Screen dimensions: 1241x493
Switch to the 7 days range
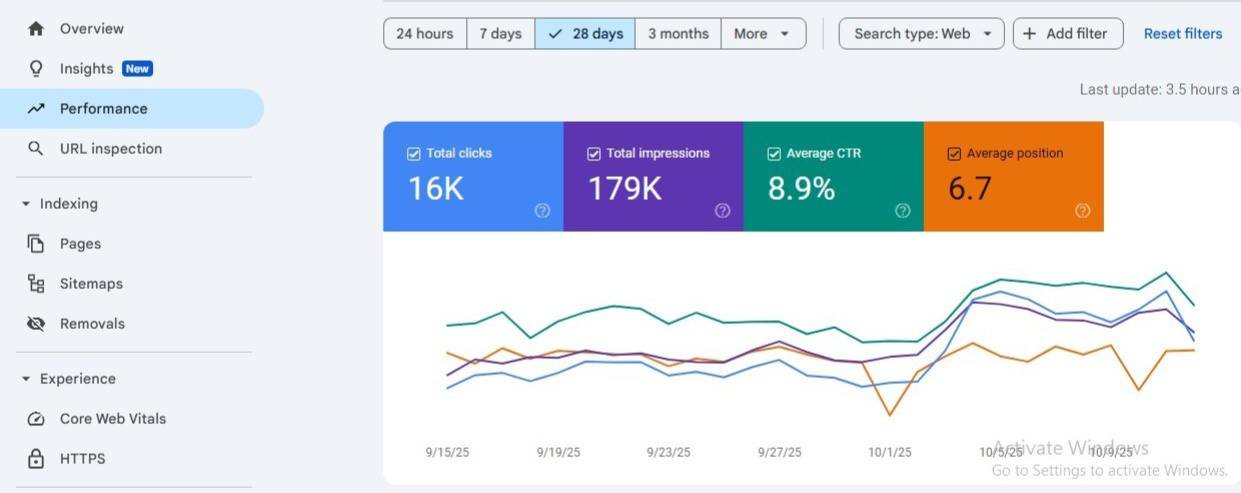tap(500, 33)
